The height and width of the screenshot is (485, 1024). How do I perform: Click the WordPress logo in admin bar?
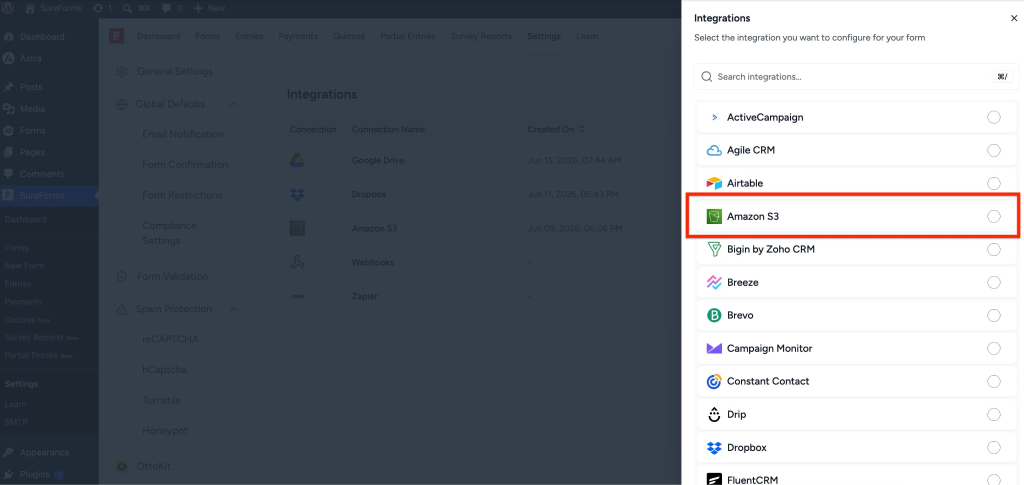coord(9,8)
